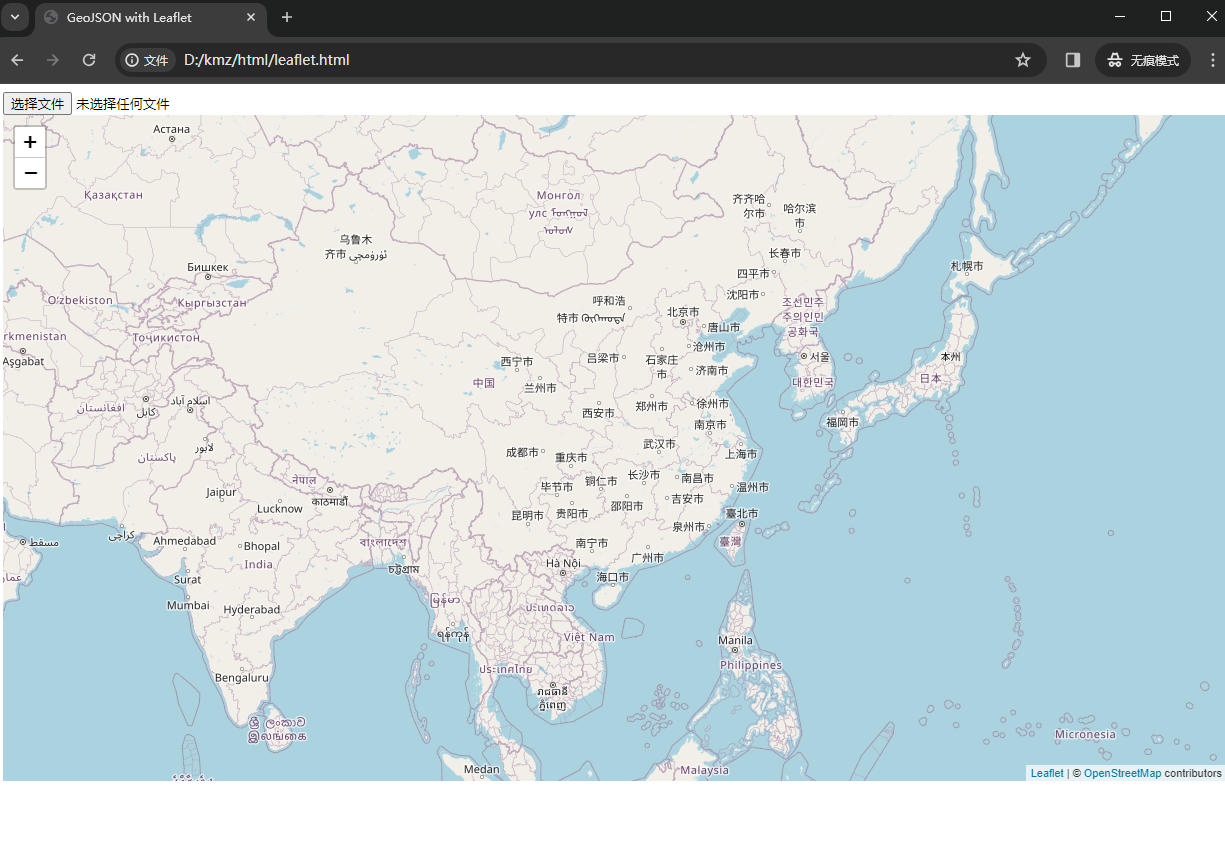The height and width of the screenshot is (862, 1225).
Task: Click the map zoom out control
Action: [30, 173]
